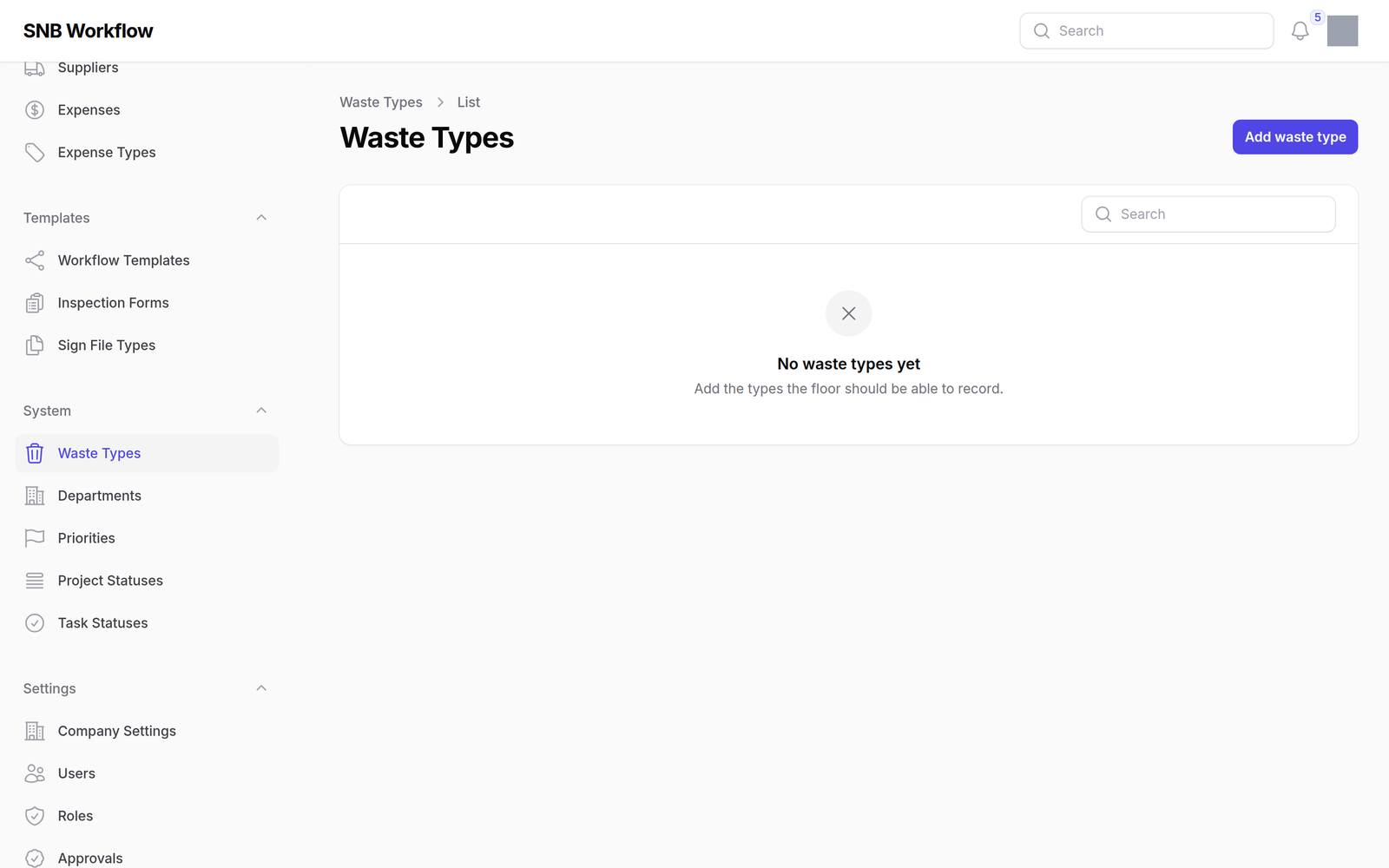Click the Users people icon

tap(35, 773)
